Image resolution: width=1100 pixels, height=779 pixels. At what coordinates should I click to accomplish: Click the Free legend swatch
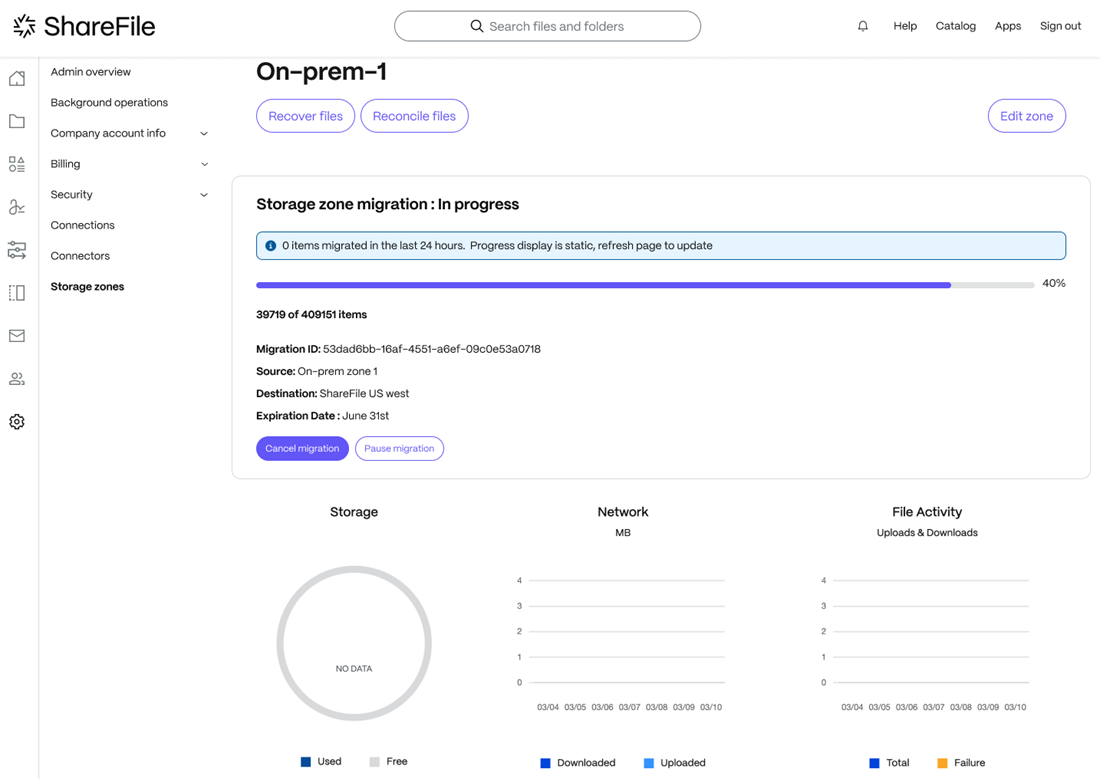click(x=375, y=762)
